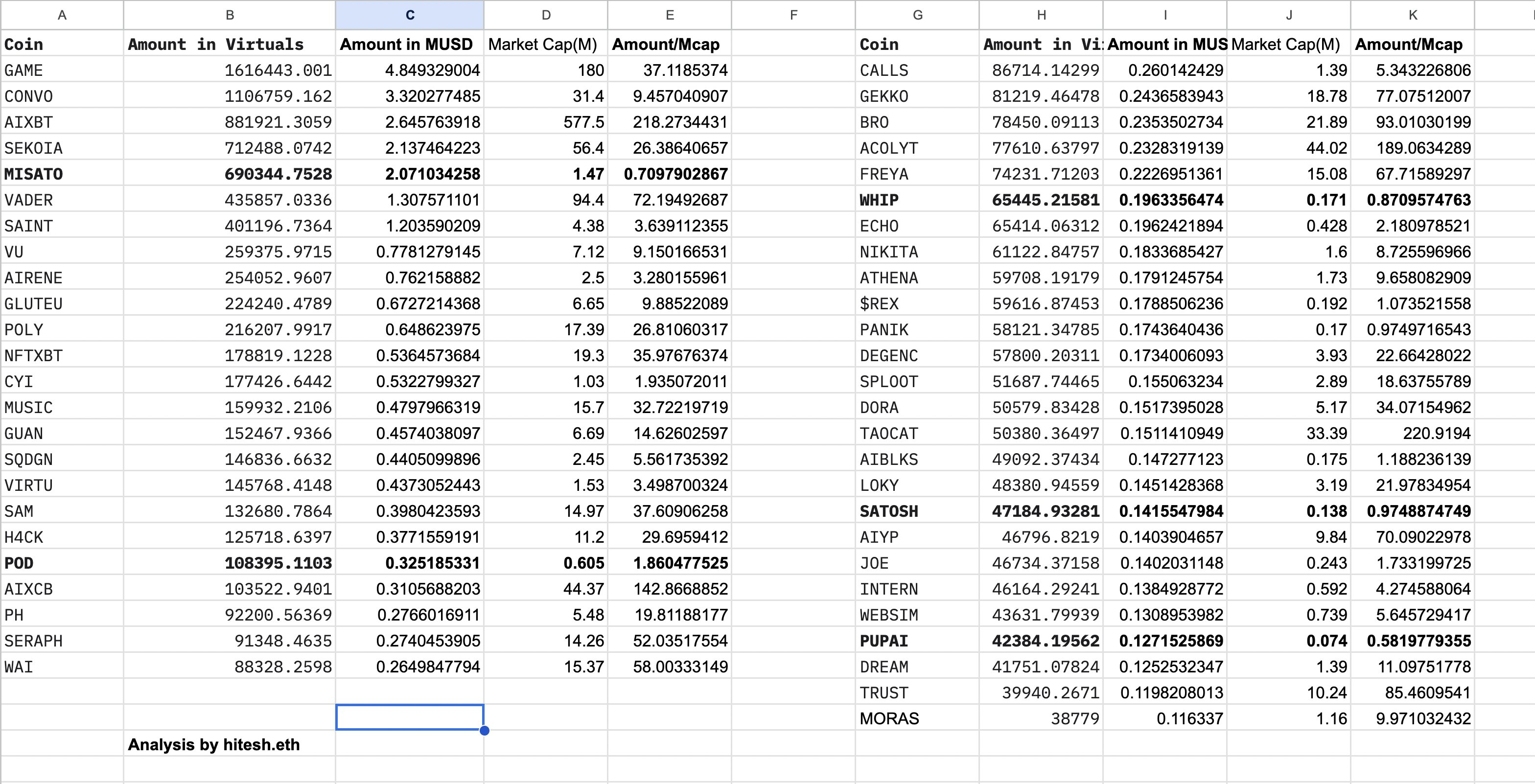Screen dimensions: 1535x784
Task: Select column K header
Action: [x=1412, y=16]
